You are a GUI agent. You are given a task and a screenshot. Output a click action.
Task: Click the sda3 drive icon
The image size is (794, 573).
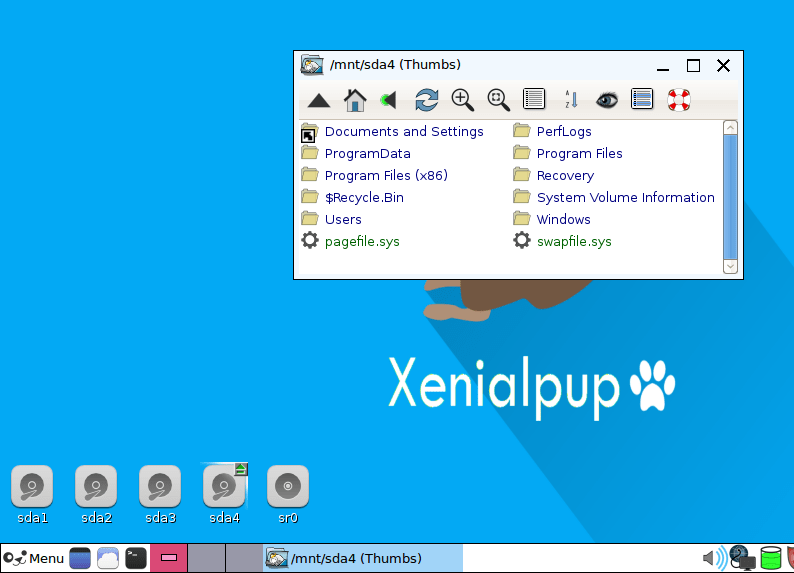[160, 486]
